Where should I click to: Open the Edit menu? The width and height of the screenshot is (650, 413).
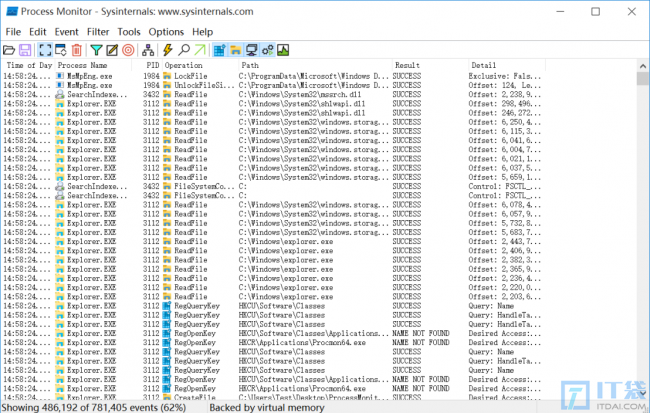(x=38, y=32)
